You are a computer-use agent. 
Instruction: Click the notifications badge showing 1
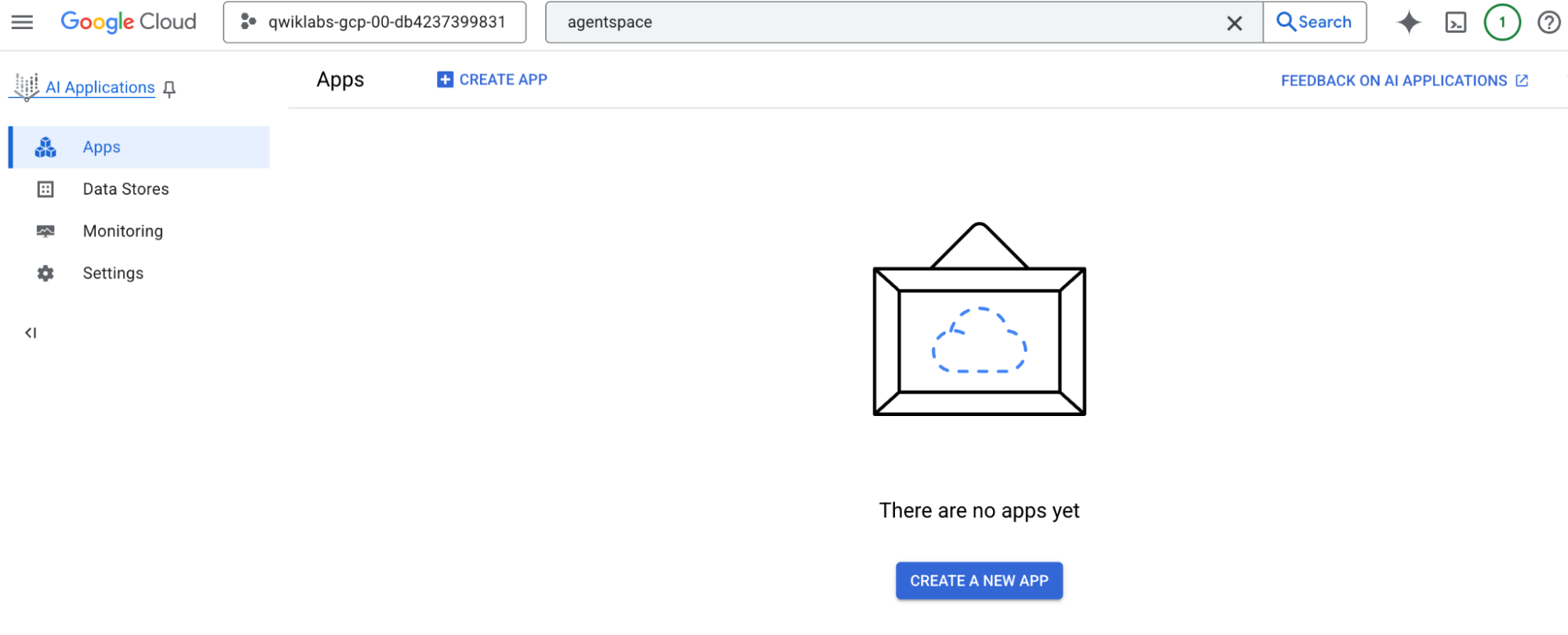click(1502, 22)
